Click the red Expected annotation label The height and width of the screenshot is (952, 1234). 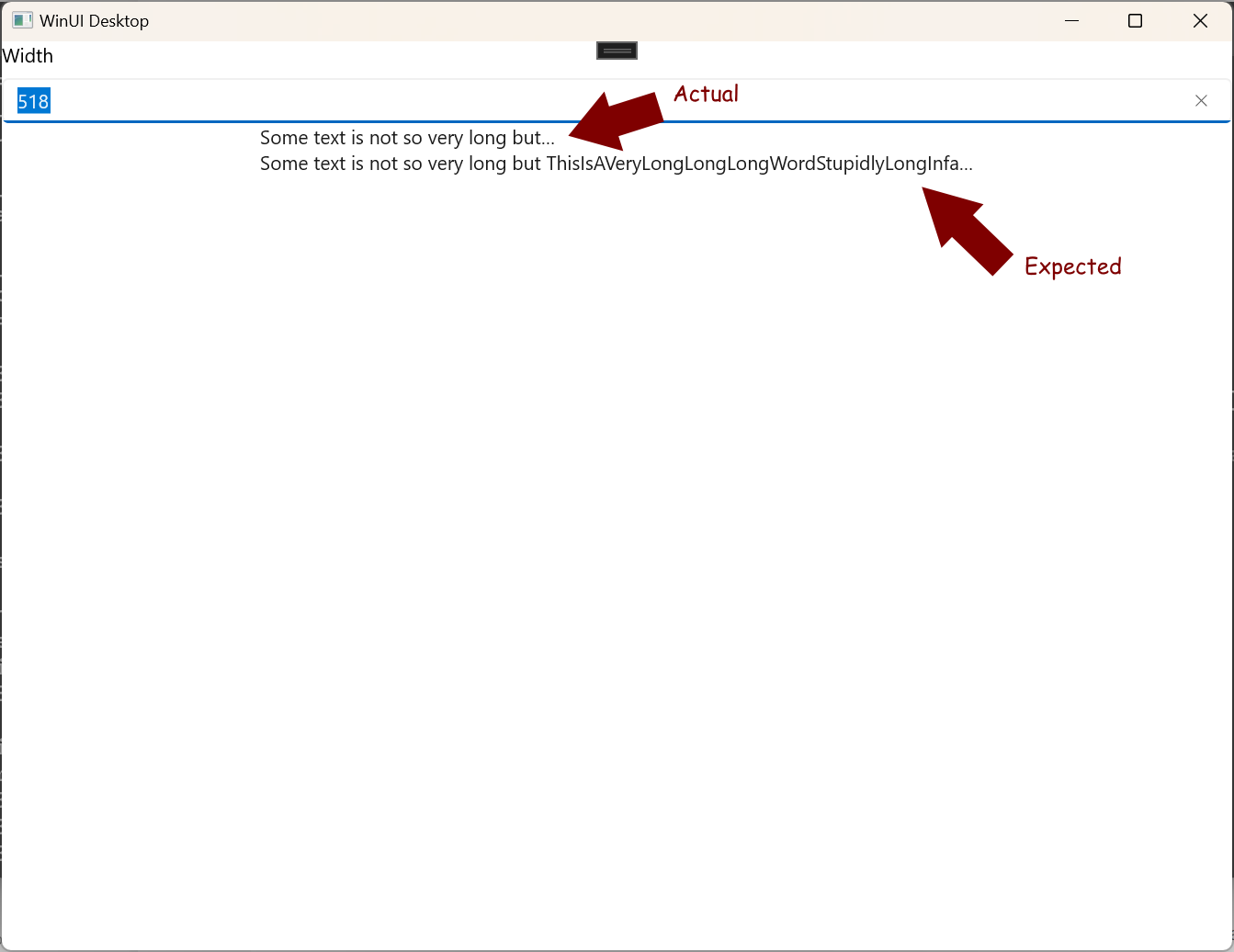pyautogui.click(x=1073, y=266)
